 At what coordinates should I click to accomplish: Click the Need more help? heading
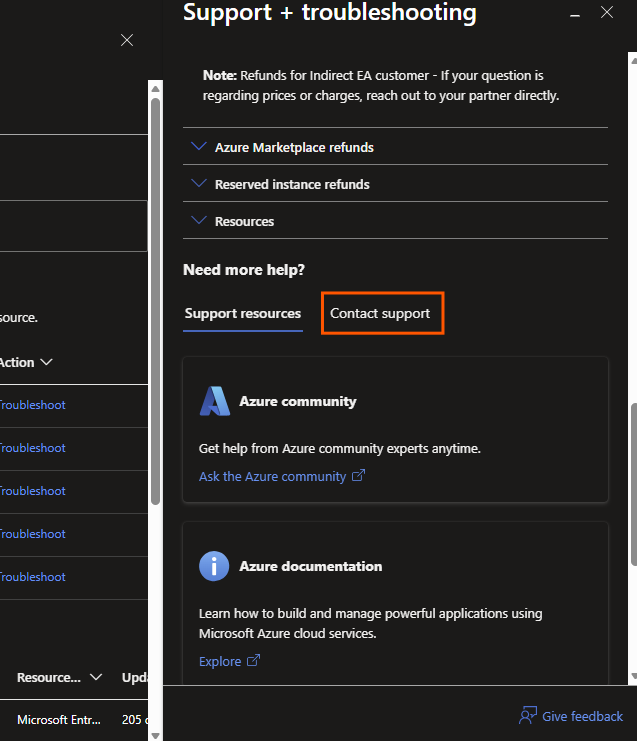click(x=244, y=270)
